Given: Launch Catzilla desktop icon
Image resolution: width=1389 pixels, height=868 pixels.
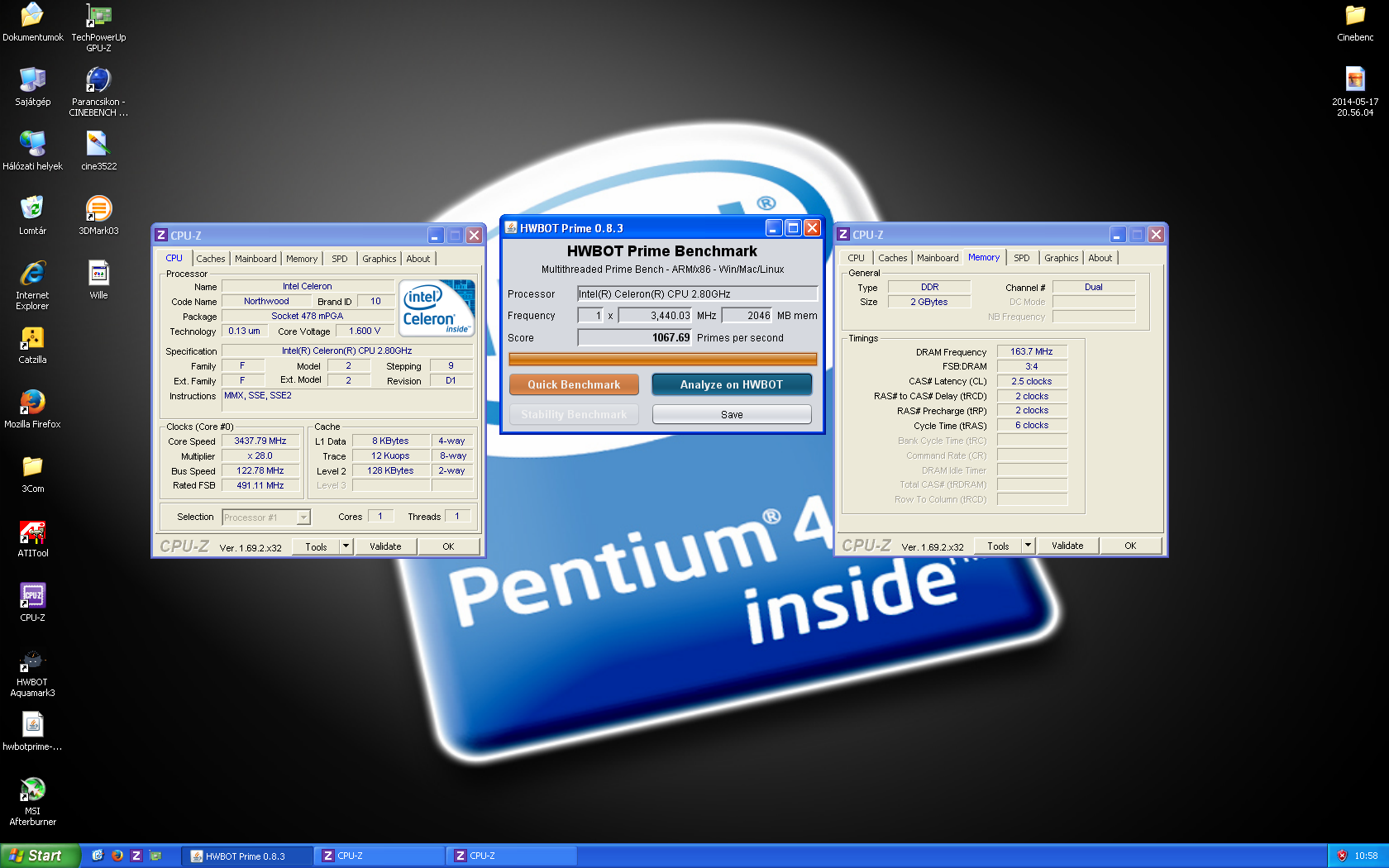Looking at the screenshot, I should pos(32,345).
